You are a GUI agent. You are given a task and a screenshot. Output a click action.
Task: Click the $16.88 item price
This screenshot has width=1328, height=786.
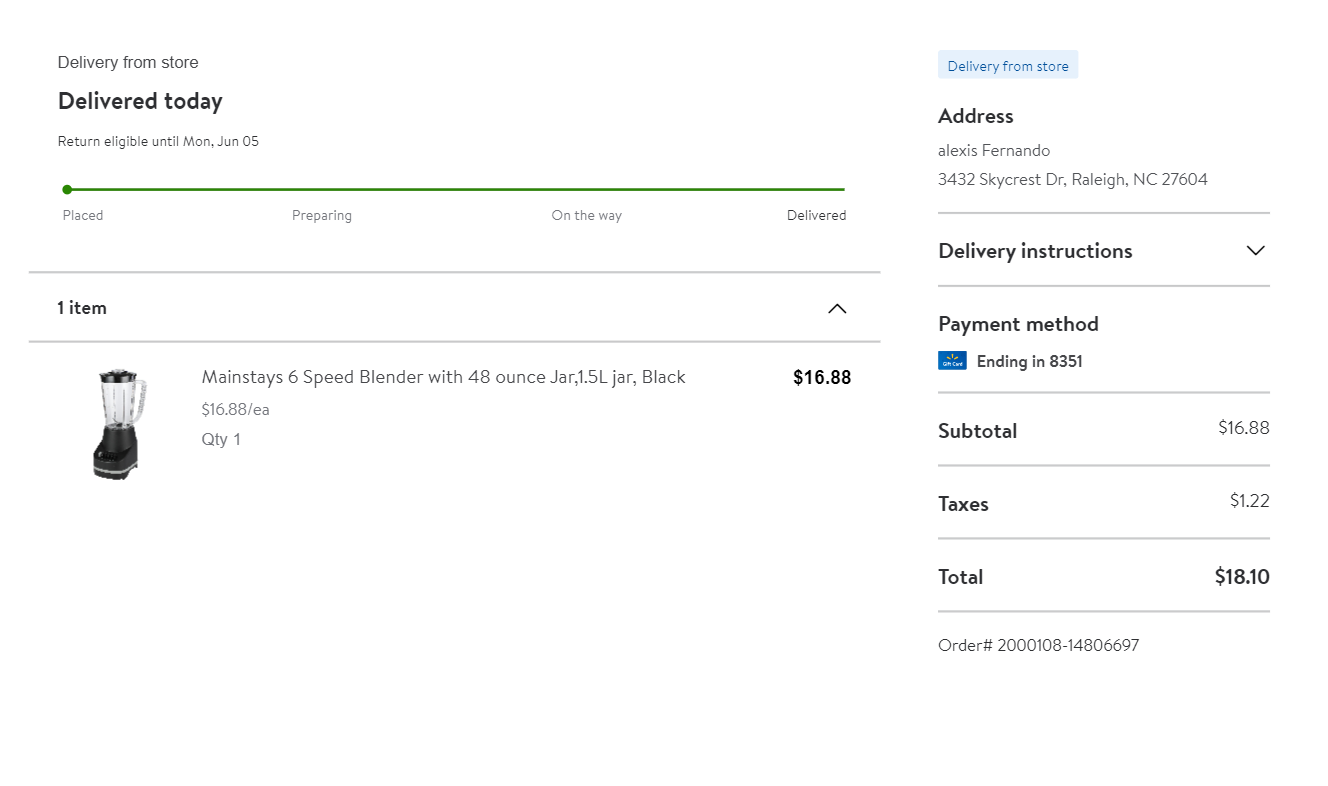click(821, 377)
